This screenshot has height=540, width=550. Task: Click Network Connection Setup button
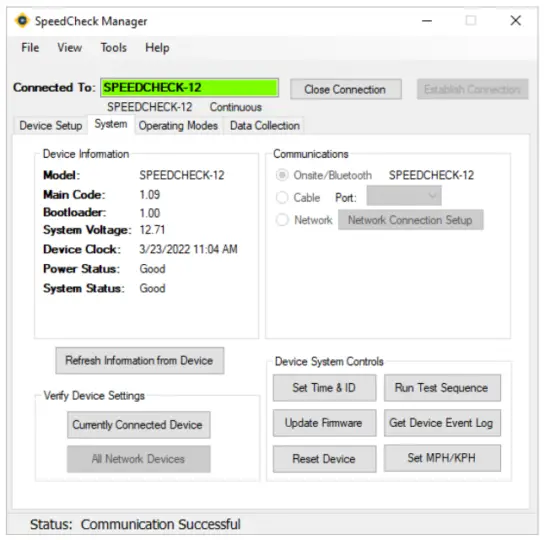point(410,220)
